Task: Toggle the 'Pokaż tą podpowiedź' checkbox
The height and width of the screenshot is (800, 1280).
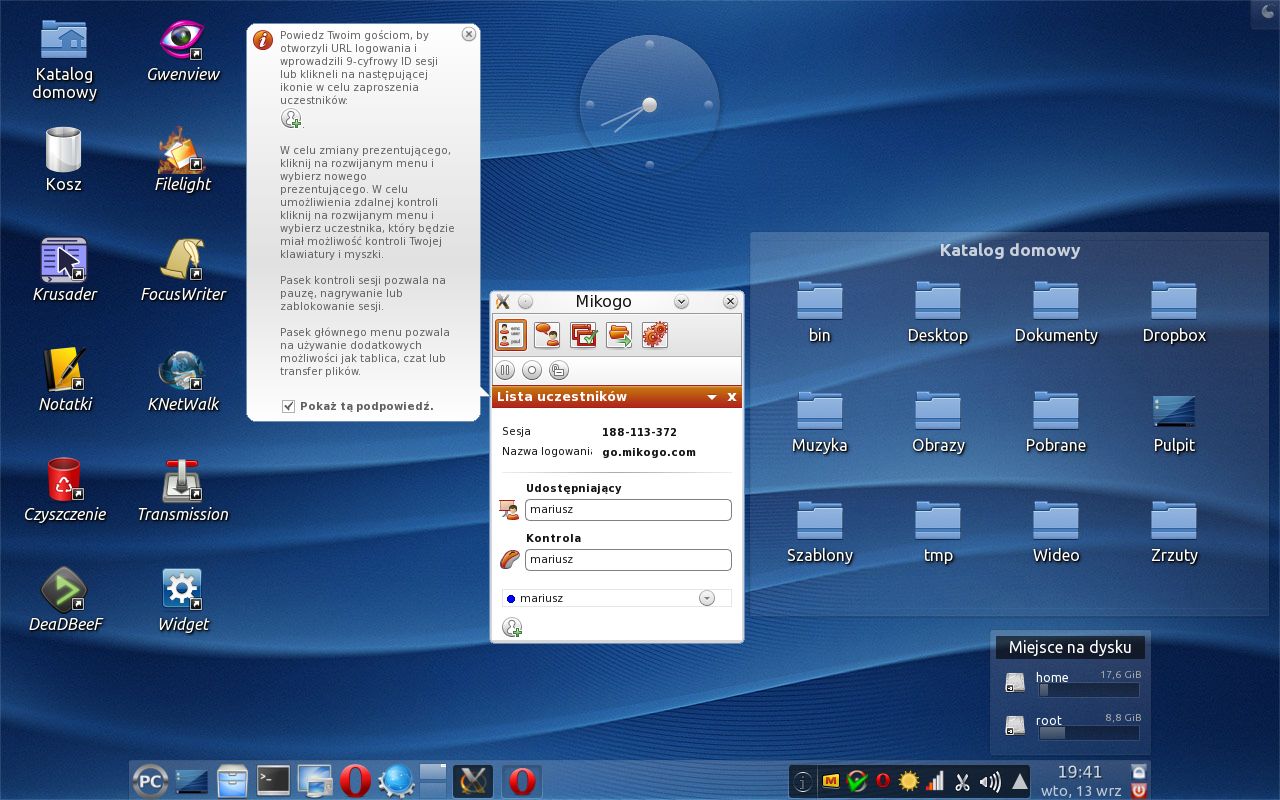Action: click(x=289, y=406)
